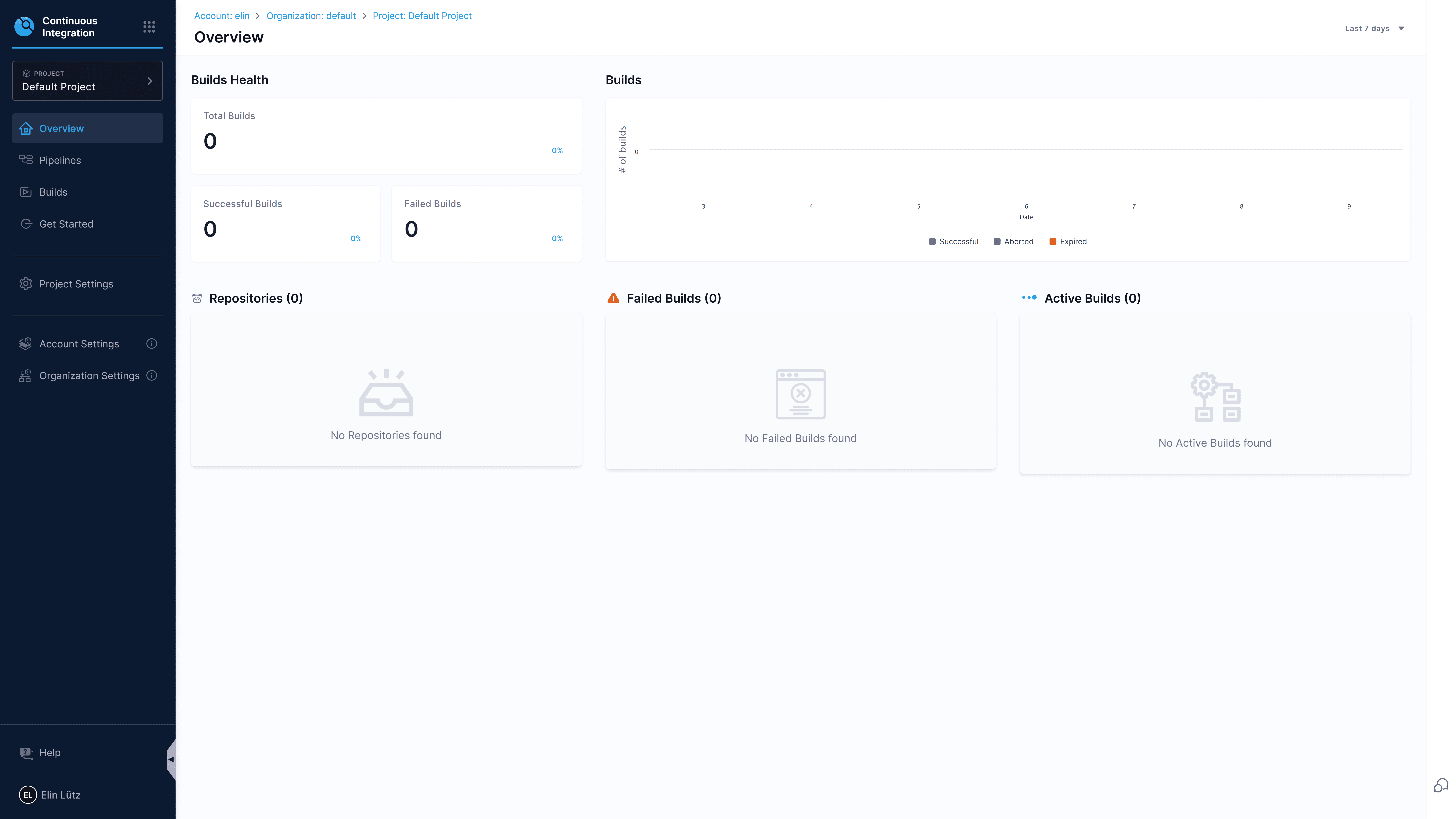Click the Account Settings icon
Viewport: 1456px width, 819px height.
[25, 344]
